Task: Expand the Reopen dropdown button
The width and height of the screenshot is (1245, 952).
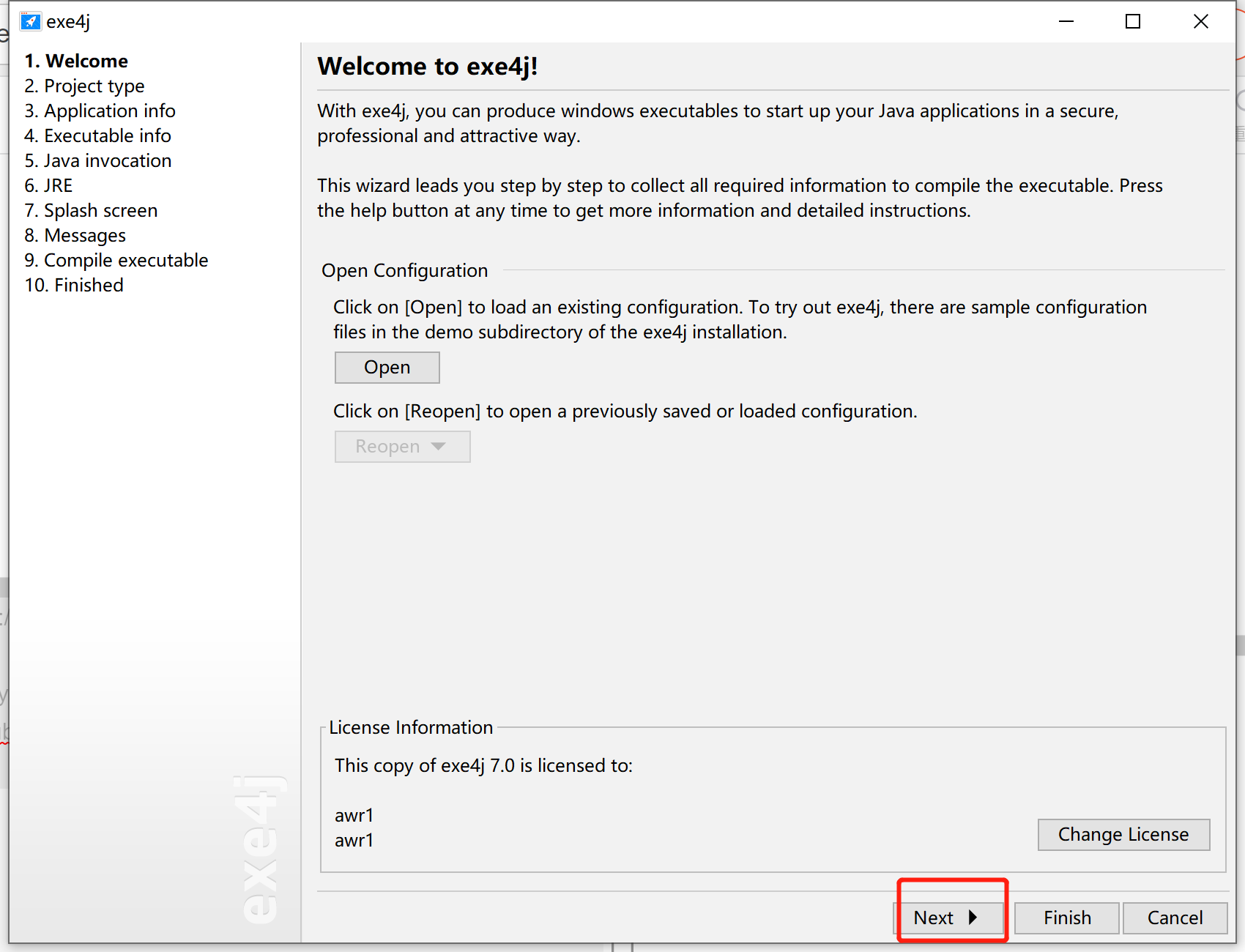Action: coord(403,447)
